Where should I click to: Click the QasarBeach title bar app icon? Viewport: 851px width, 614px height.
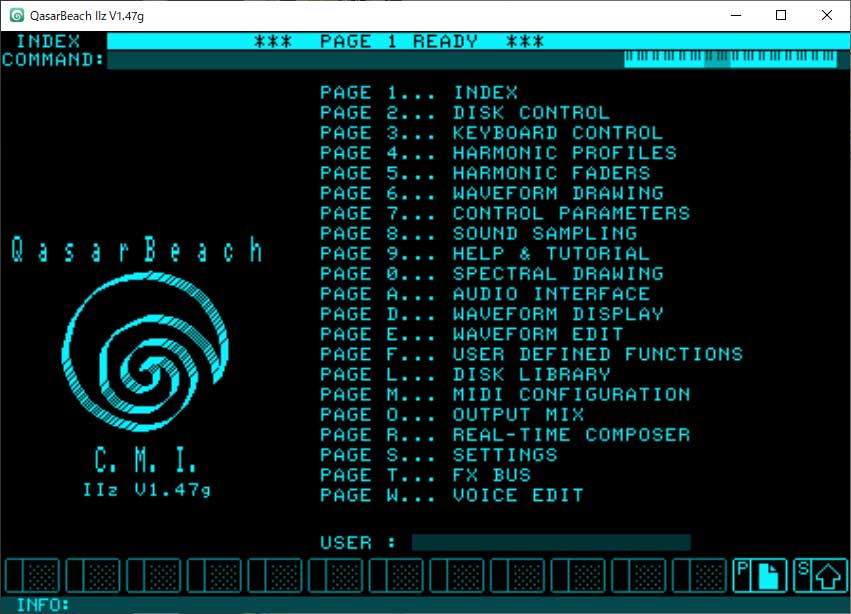pyautogui.click(x=17, y=15)
